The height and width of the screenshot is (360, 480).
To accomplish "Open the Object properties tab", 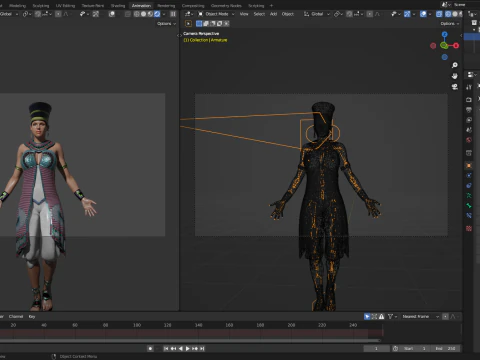I will click(469, 165).
